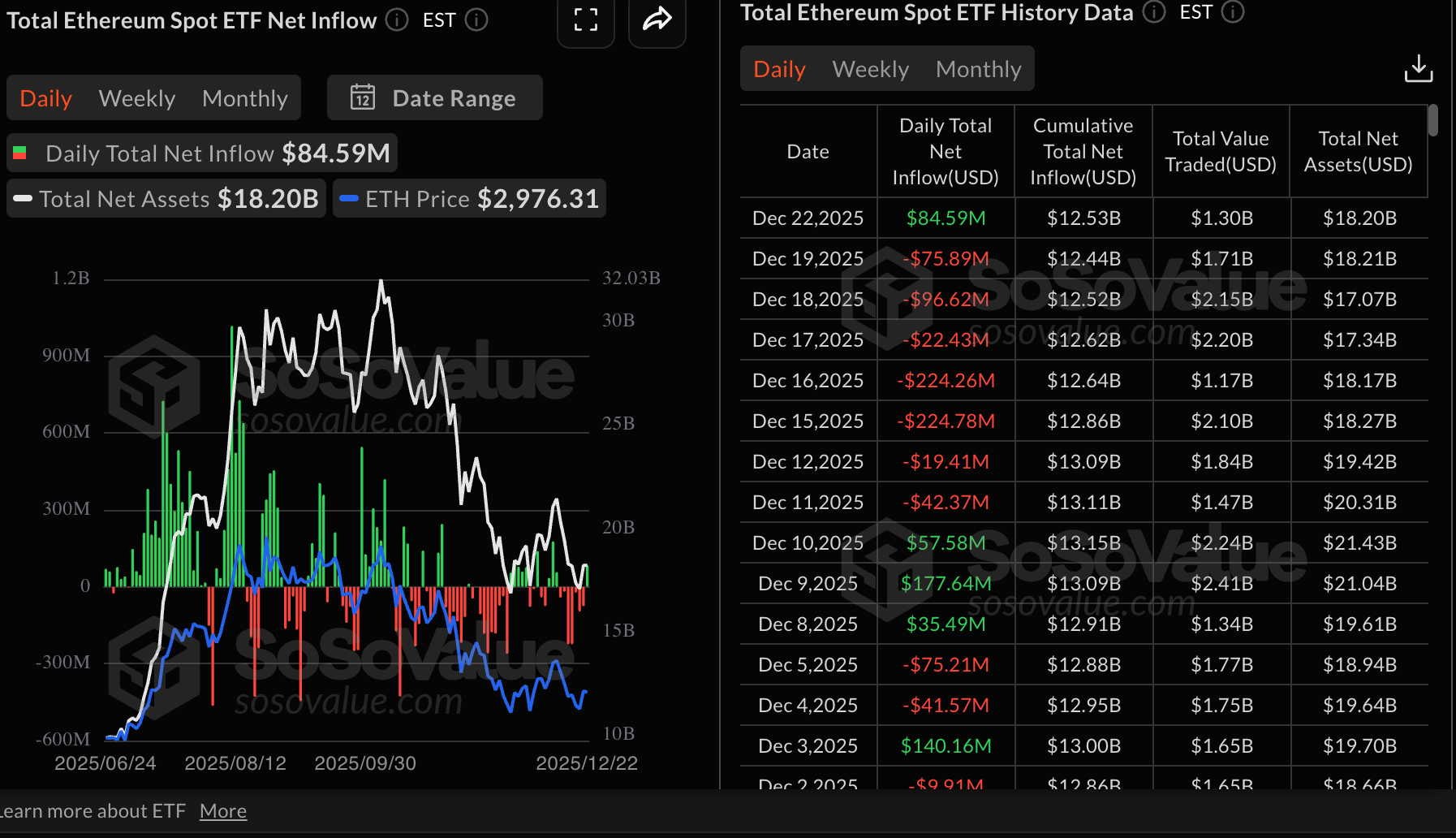Screen dimensions: 1456x838
Task: Click the download icon on the History Data panel
Action: coord(1419,68)
